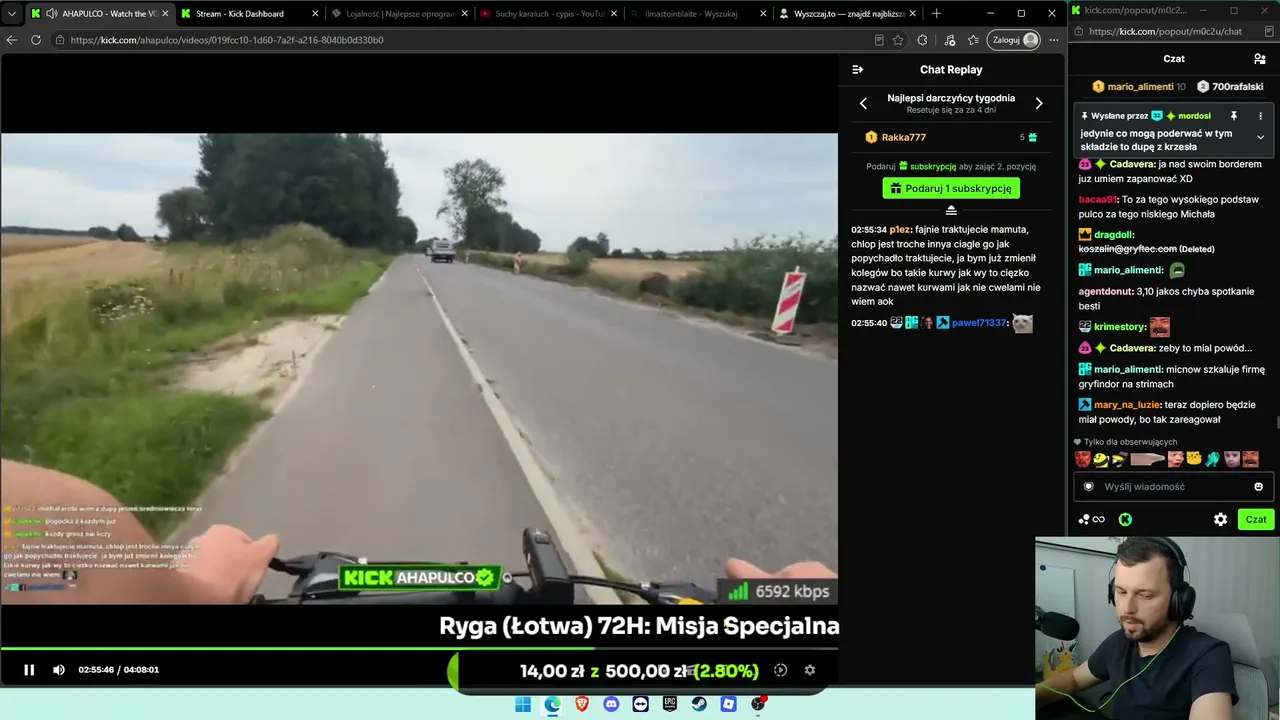Open OBS Studio from taskbar
The height and width of the screenshot is (720, 1280).
(758, 704)
